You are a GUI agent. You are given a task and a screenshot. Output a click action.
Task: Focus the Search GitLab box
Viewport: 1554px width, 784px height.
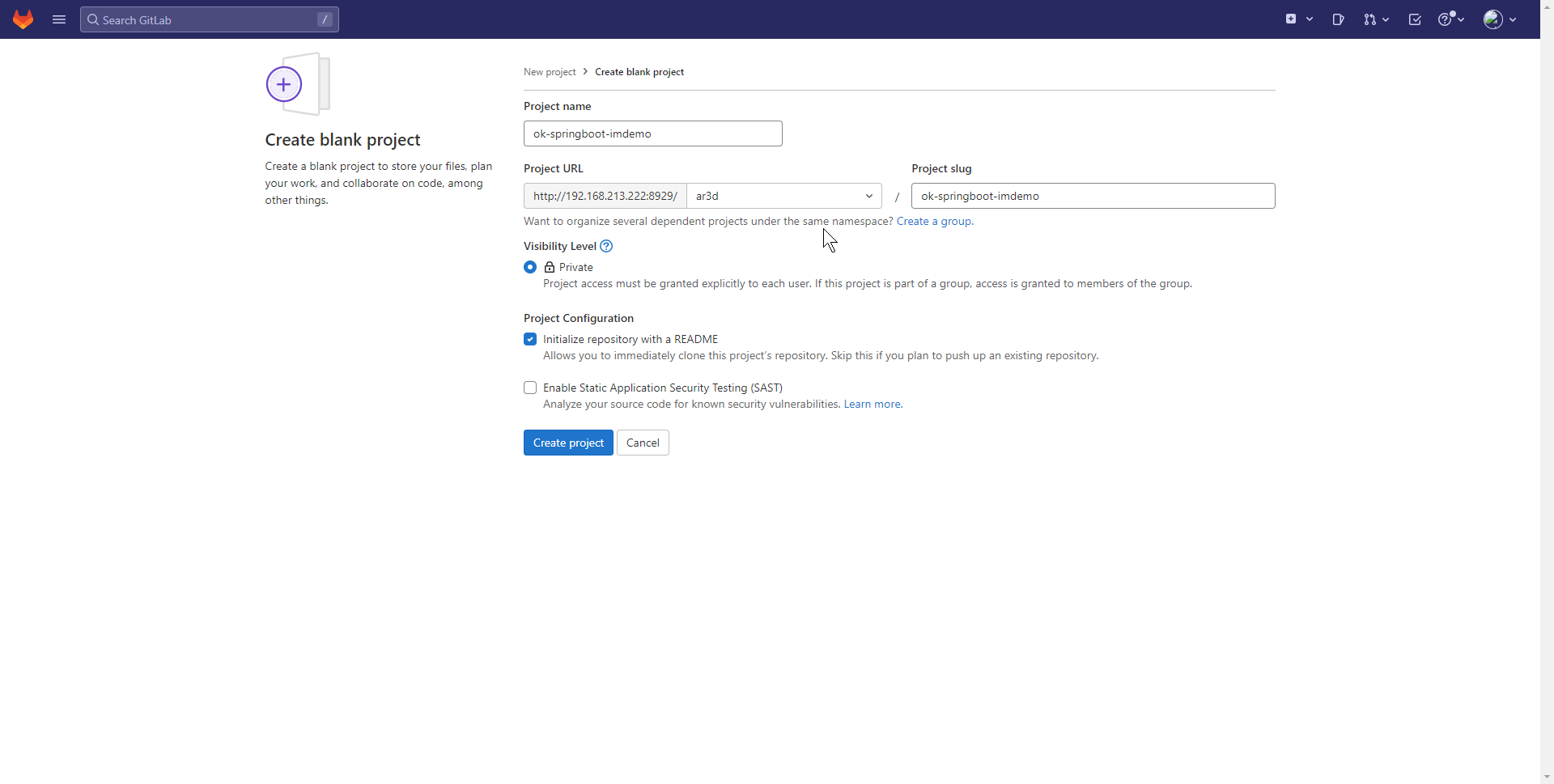(x=209, y=19)
